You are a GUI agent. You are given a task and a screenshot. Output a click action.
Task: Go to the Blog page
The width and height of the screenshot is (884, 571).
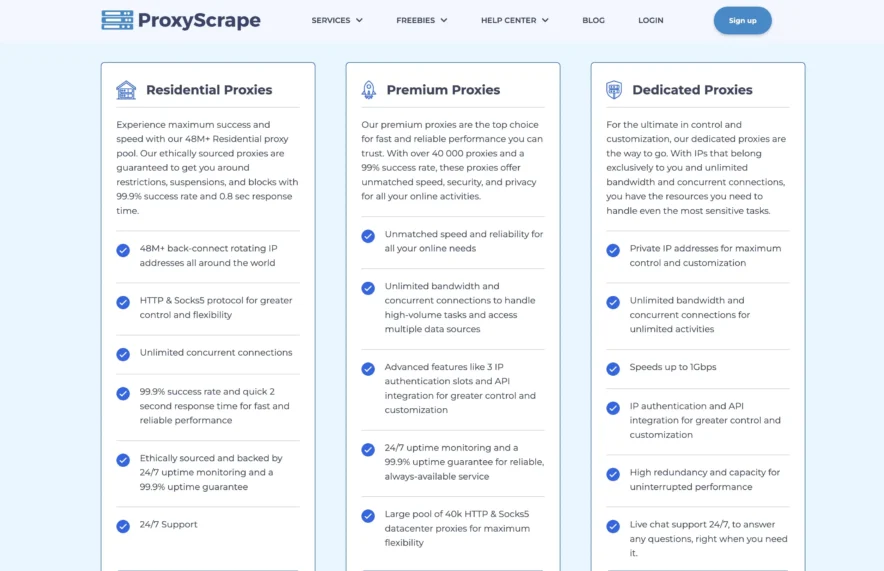click(593, 20)
